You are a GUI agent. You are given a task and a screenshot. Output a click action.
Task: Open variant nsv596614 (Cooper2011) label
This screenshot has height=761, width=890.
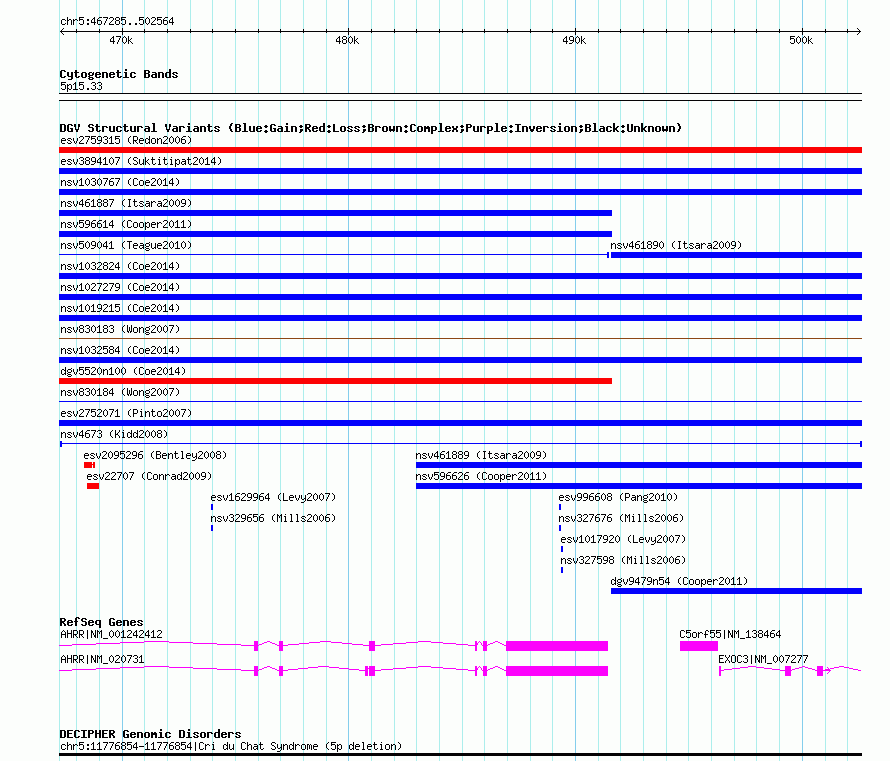(x=126, y=224)
